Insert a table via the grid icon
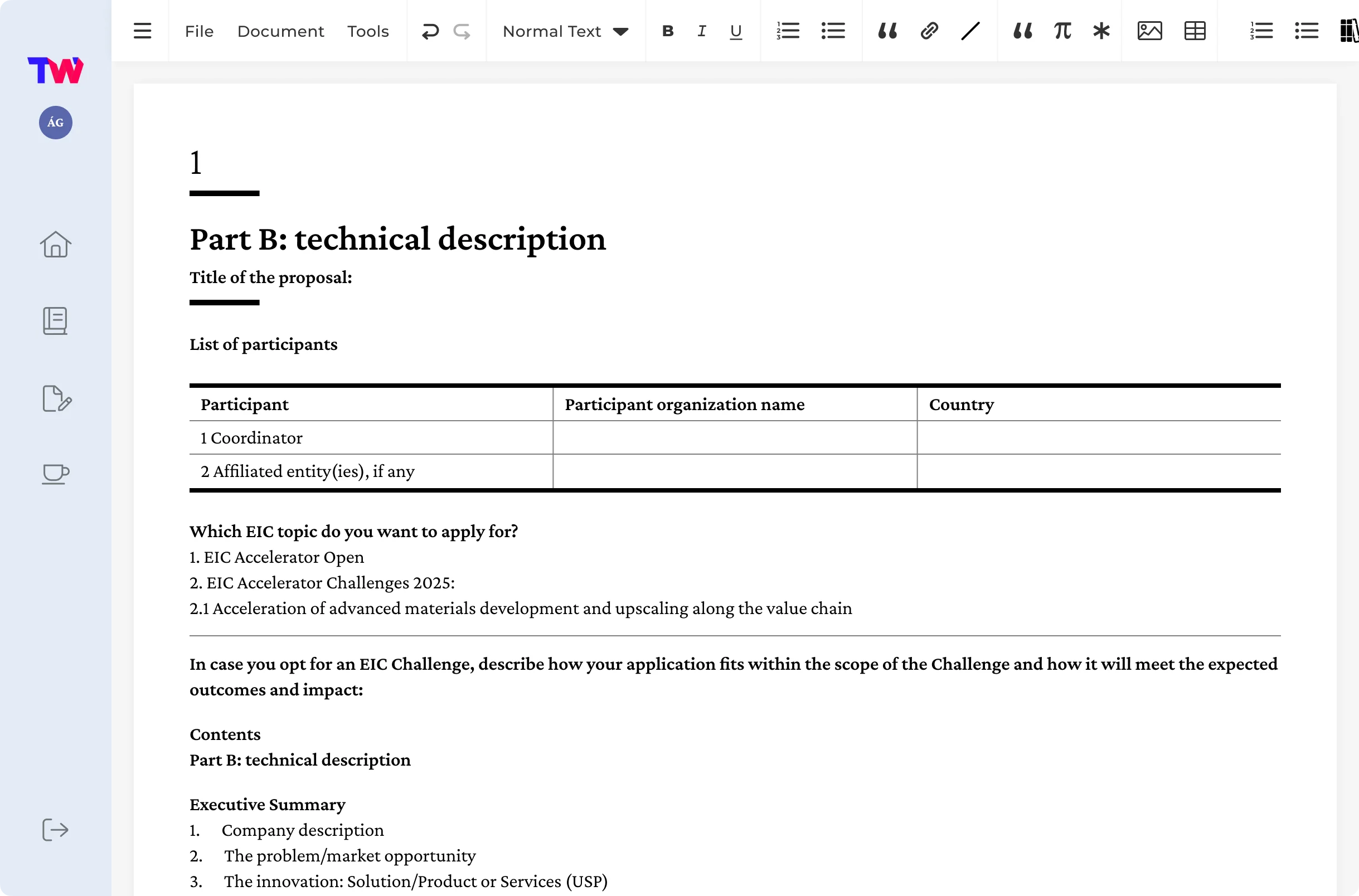Viewport: 1359px width, 896px height. point(1195,31)
